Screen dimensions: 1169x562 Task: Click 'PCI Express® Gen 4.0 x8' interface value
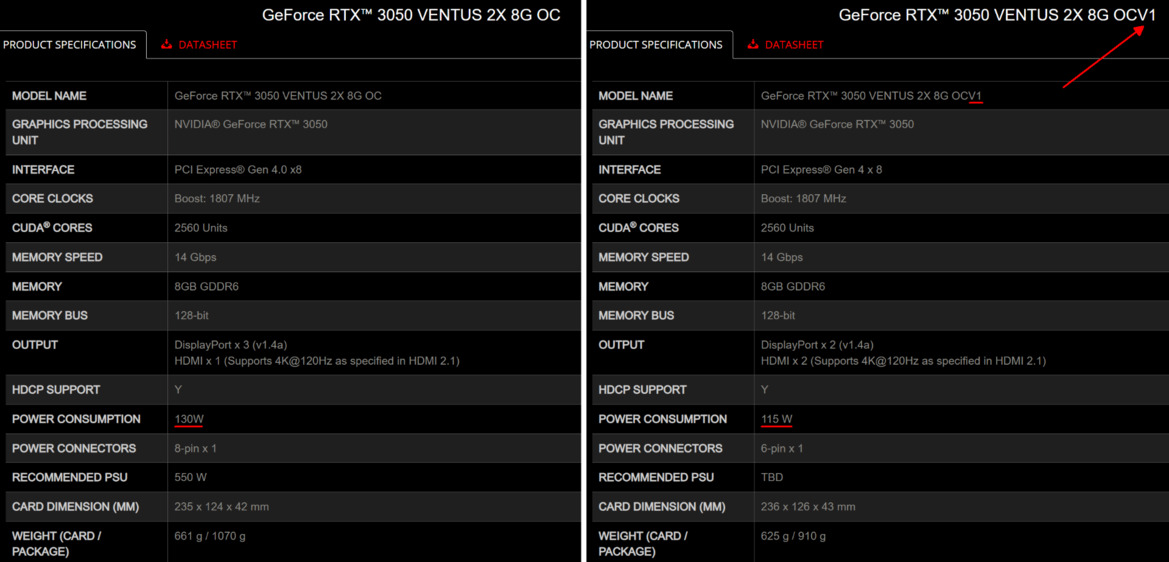coord(238,170)
